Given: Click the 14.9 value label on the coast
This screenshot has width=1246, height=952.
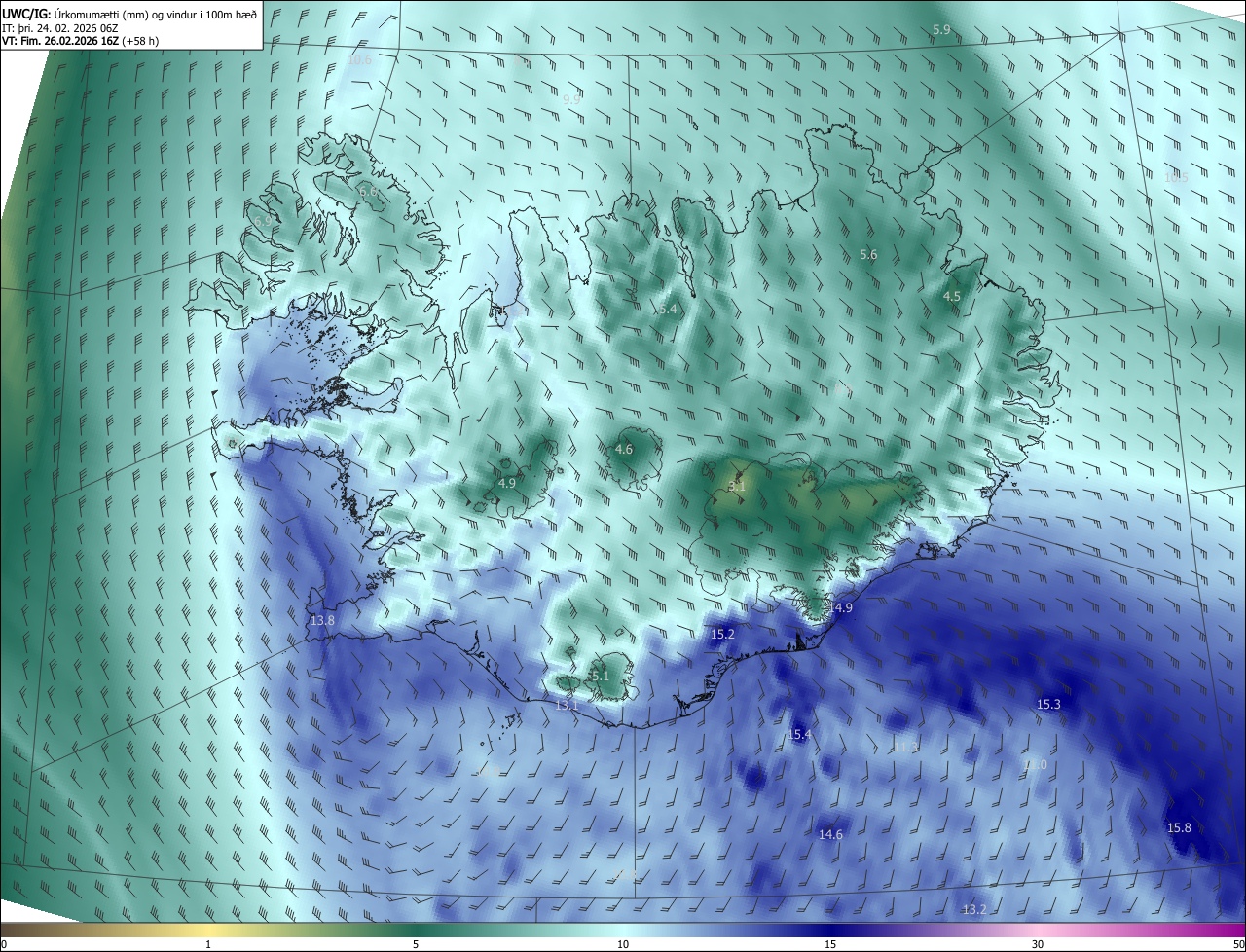Looking at the screenshot, I should tap(841, 607).
